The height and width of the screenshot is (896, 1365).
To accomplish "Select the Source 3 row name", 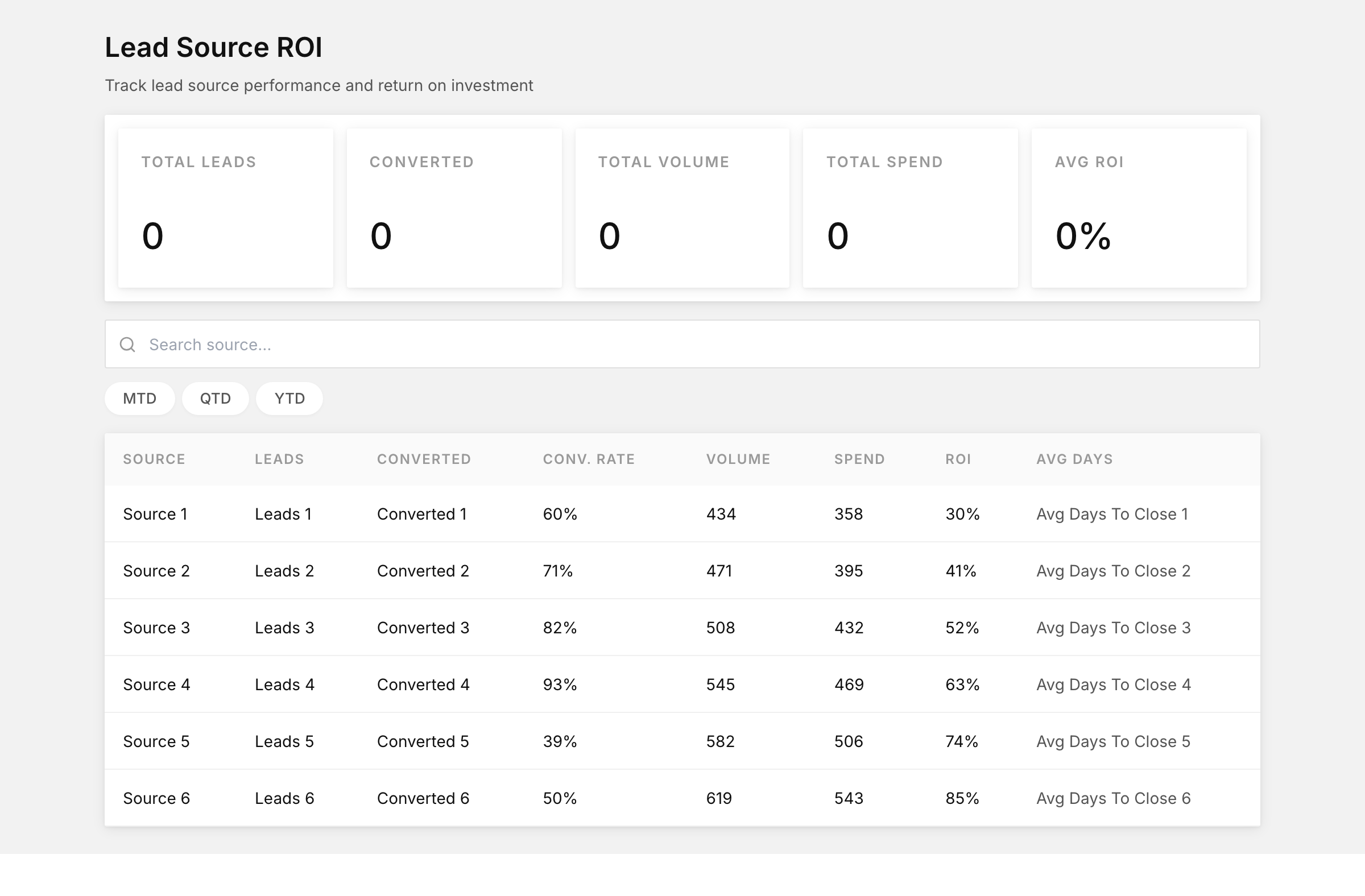I will [x=156, y=628].
